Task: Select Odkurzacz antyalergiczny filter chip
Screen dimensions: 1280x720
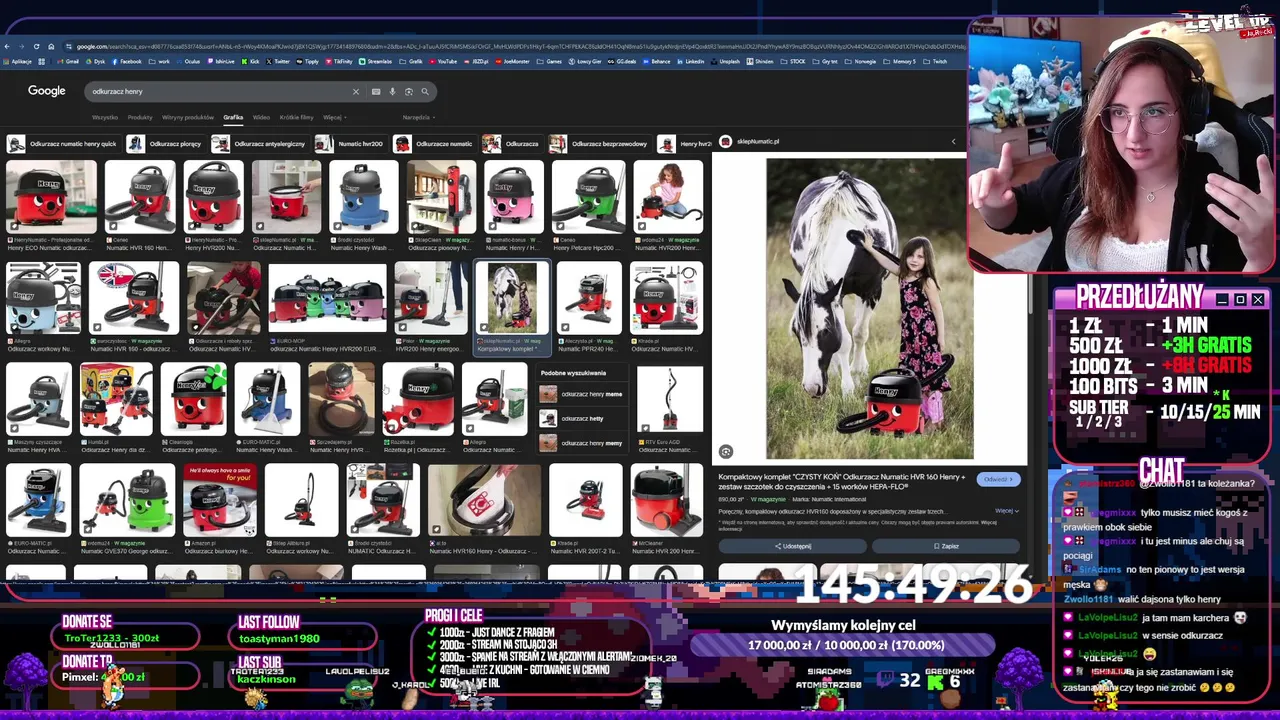Action: click(259, 144)
